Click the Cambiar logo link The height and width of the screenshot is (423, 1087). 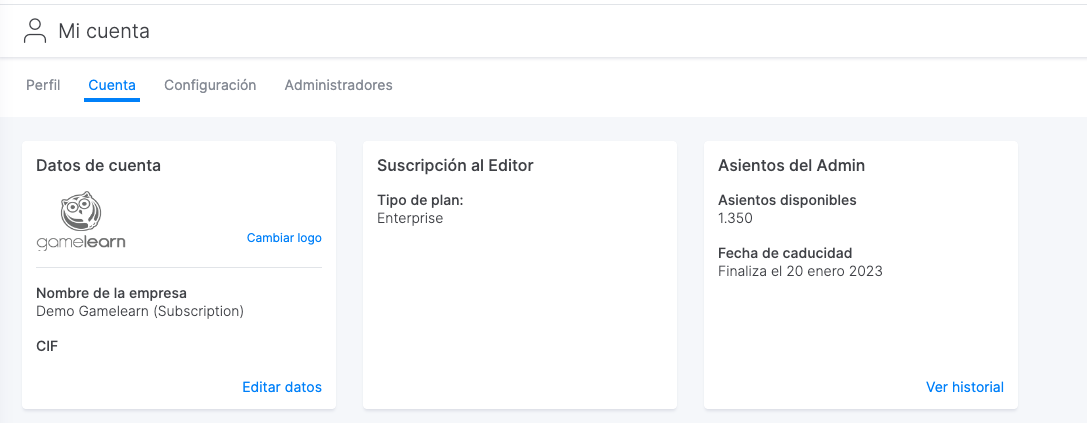[x=284, y=238]
